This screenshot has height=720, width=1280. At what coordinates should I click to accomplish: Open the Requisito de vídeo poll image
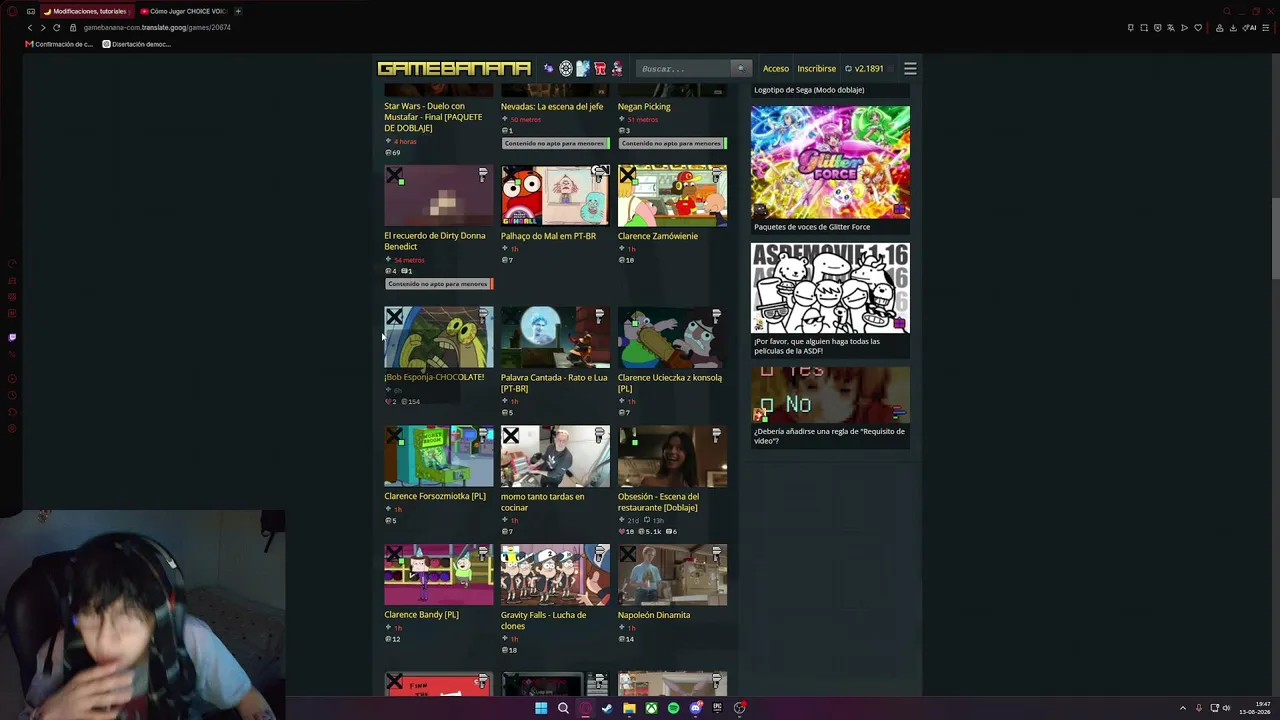click(830, 395)
